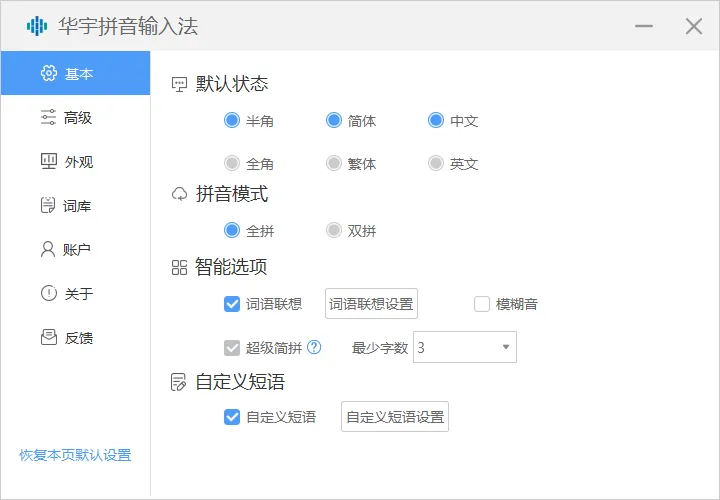
Task: Open the 反馈 tab
Action: 75,337
